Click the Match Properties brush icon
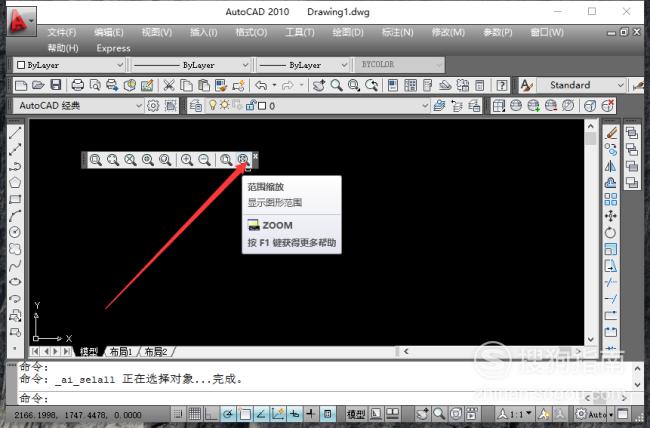The image size is (650, 428). pyautogui.click(x=221, y=85)
